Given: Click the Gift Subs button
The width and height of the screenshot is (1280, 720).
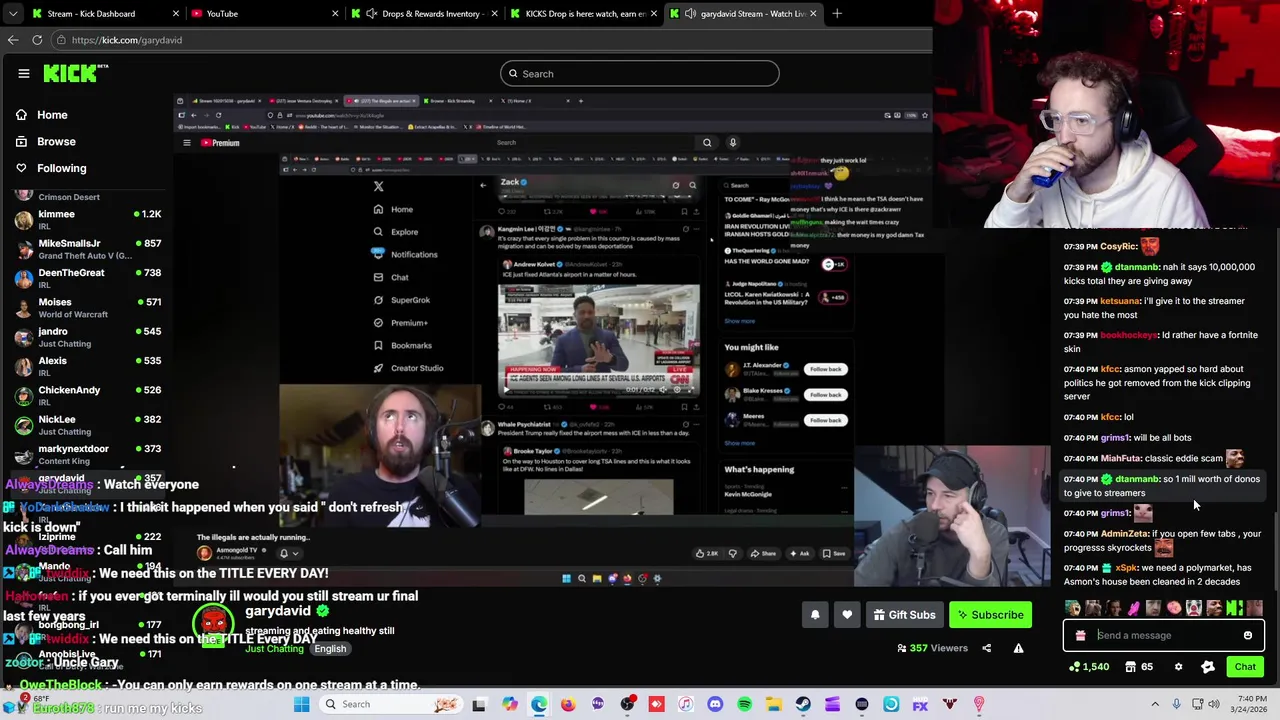Looking at the screenshot, I should tap(904, 615).
